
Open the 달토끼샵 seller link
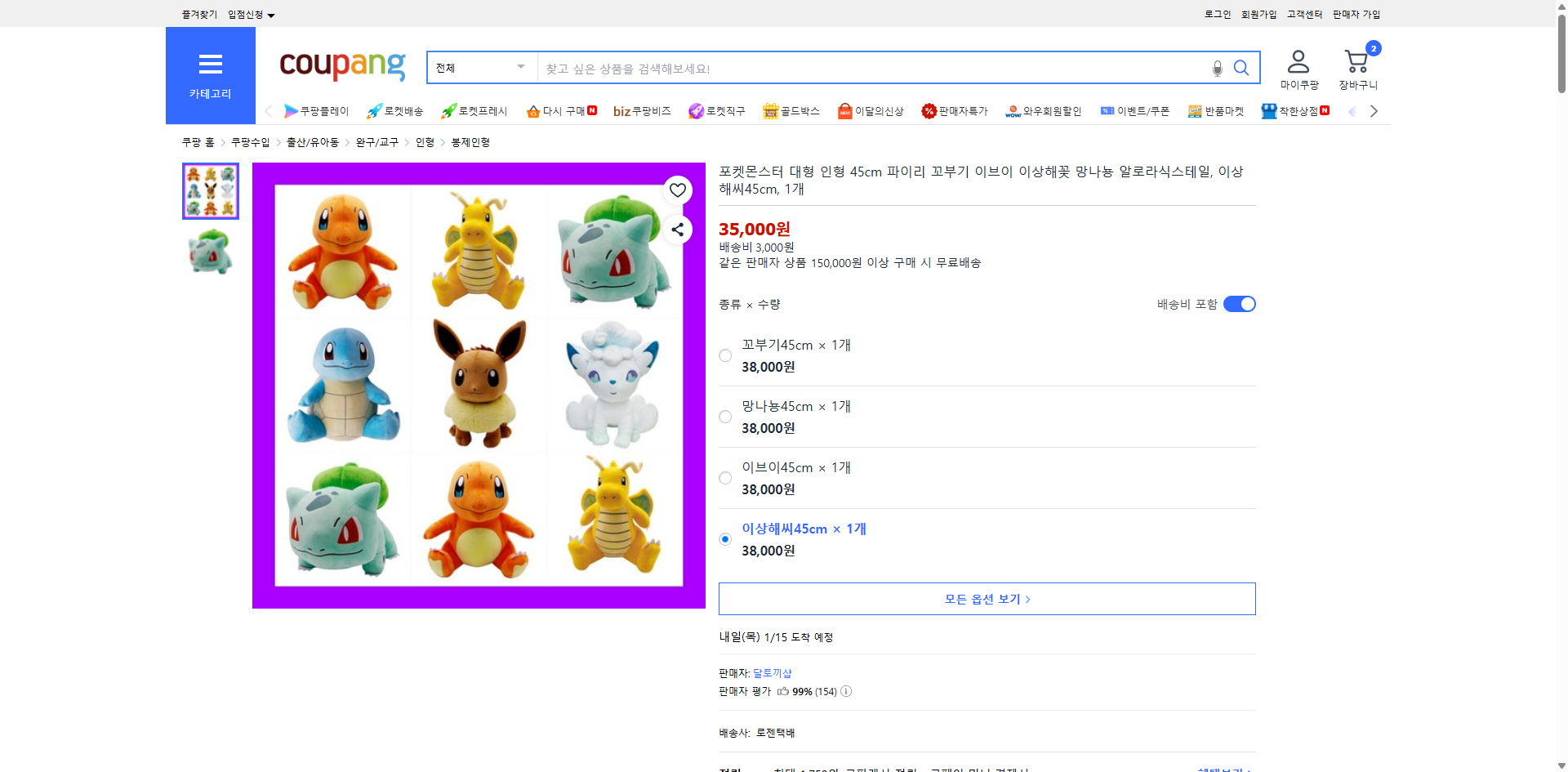pyautogui.click(x=773, y=673)
